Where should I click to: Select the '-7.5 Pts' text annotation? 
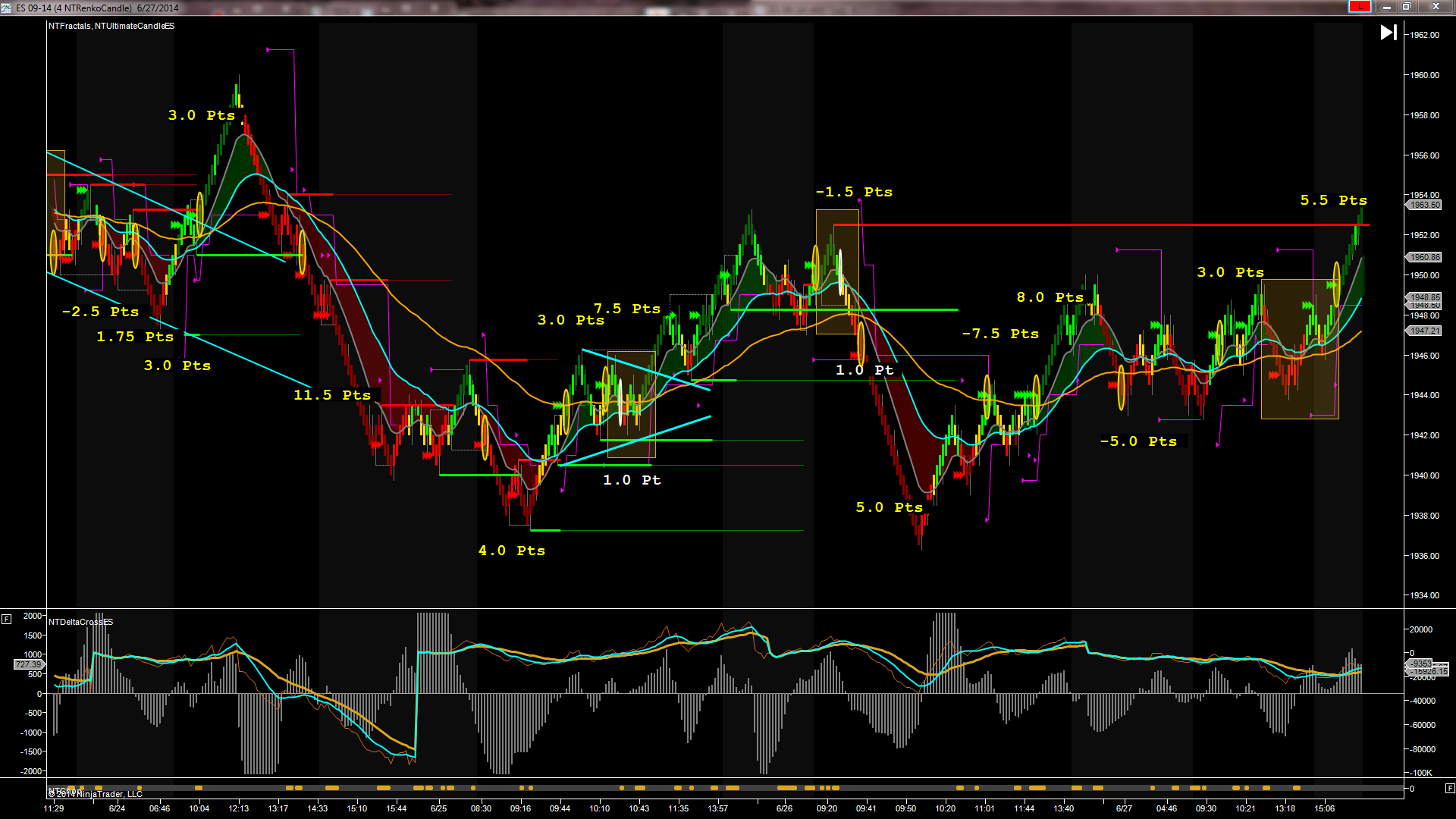point(1000,334)
